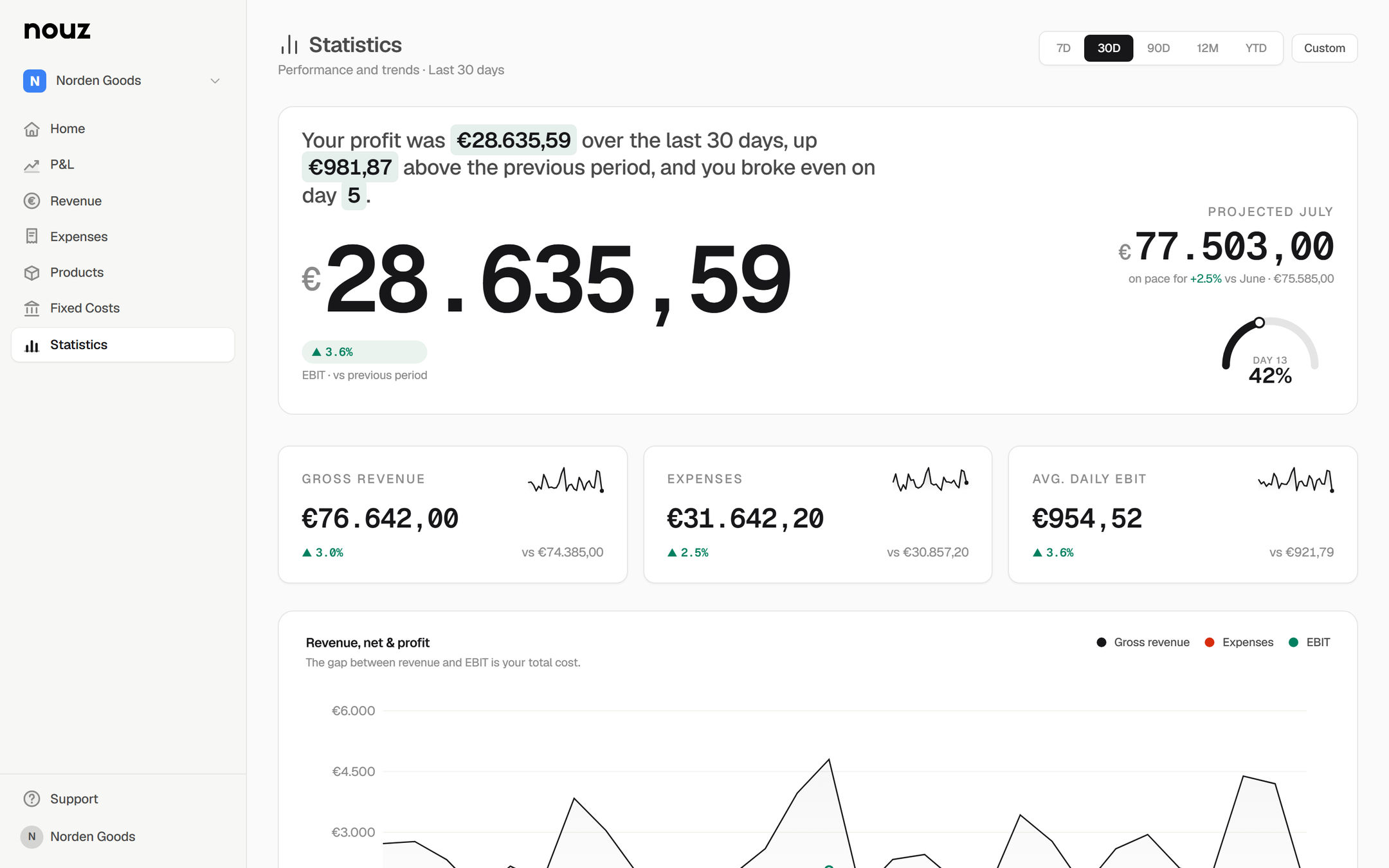Click the Gross Revenue sparkline
This screenshot has width=1389, height=868.
[x=566, y=480]
